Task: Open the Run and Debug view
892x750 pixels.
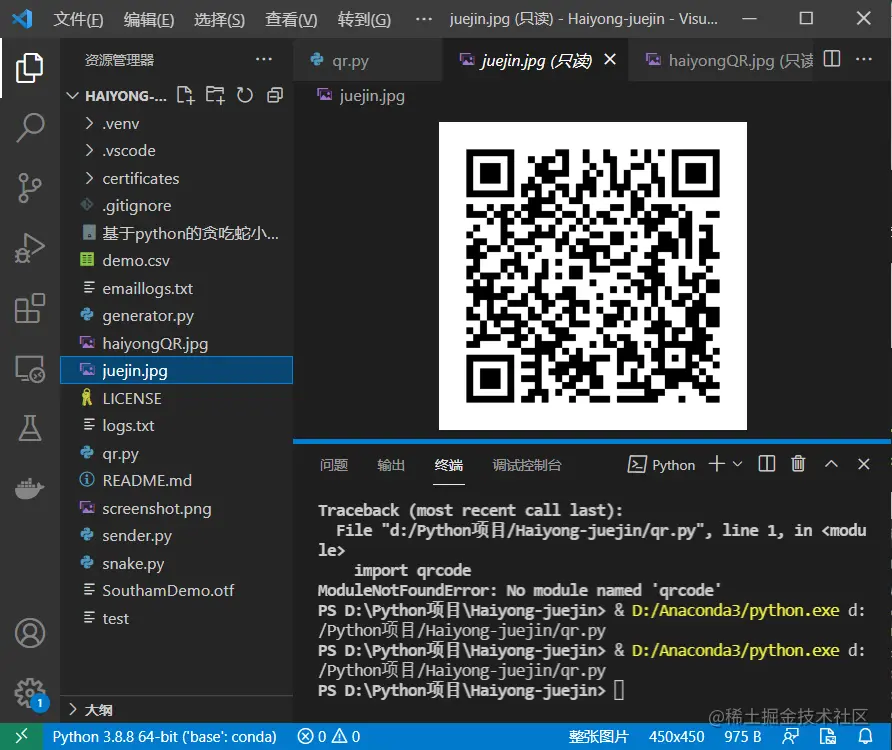Action: click(30, 248)
